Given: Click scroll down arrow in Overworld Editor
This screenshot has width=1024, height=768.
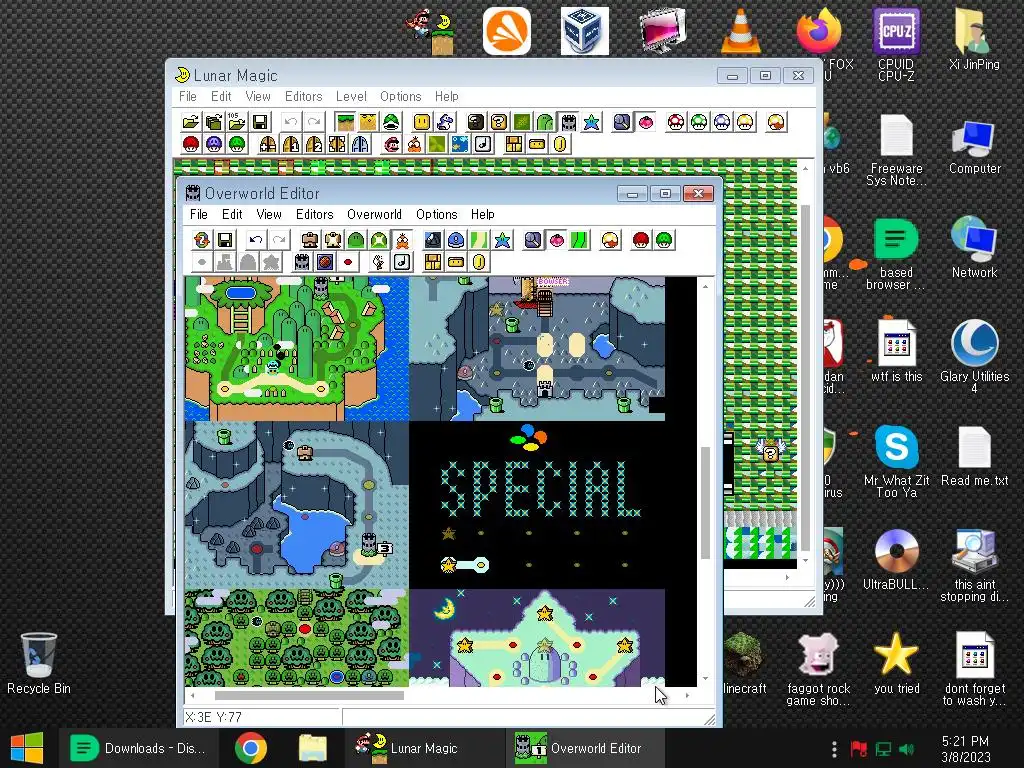Looking at the screenshot, I should click(x=705, y=679).
